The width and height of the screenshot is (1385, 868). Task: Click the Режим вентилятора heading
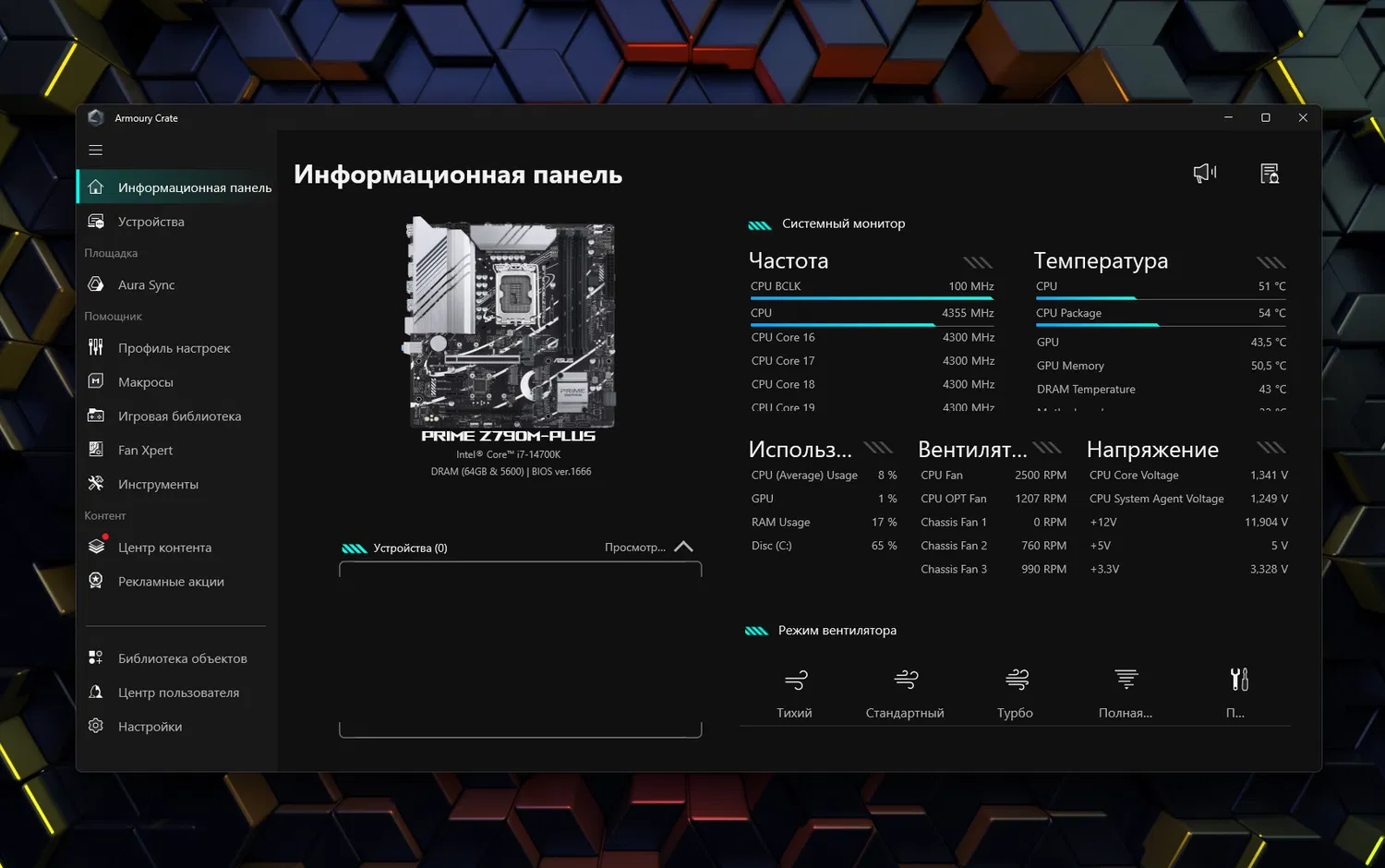coord(837,631)
